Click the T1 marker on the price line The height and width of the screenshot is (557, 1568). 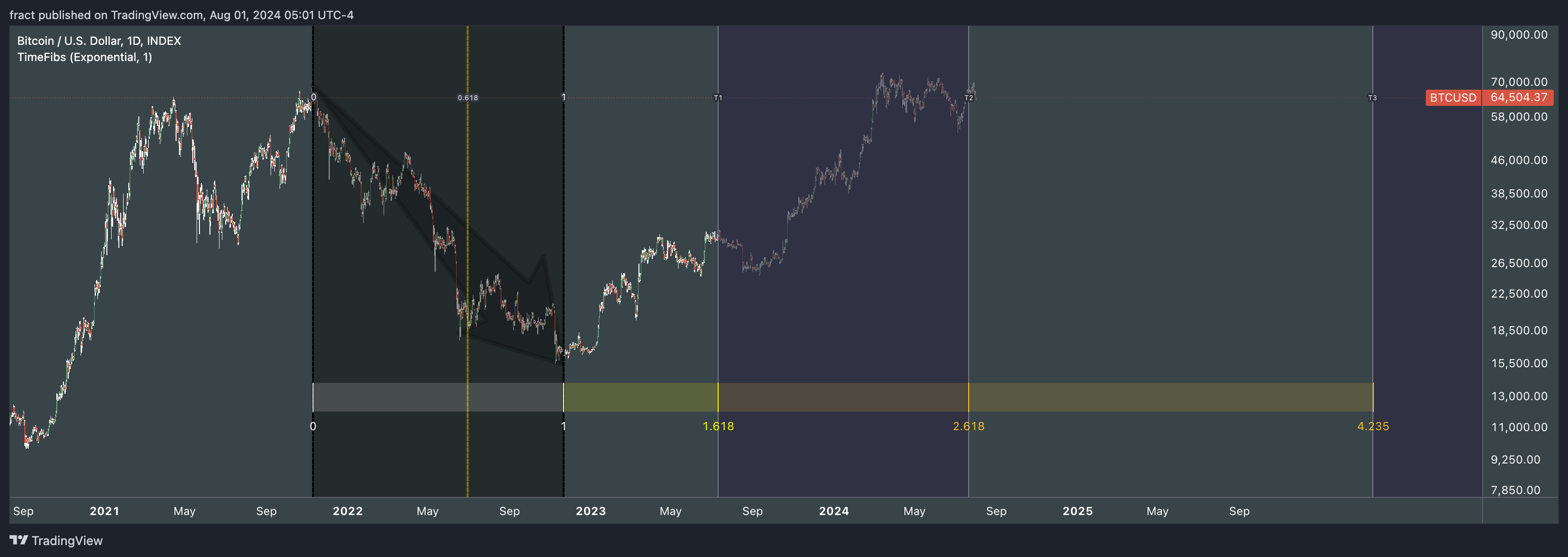coord(718,97)
